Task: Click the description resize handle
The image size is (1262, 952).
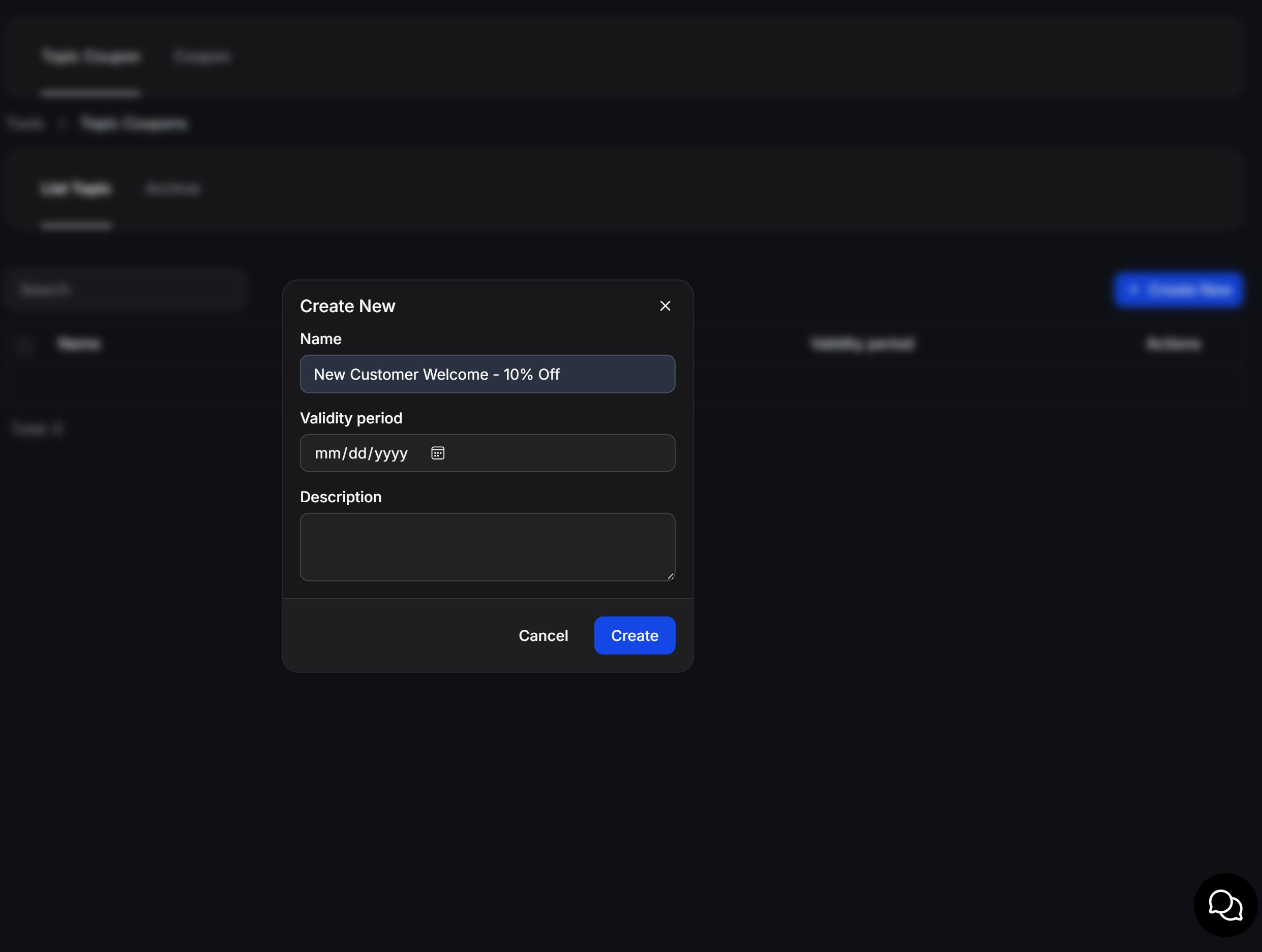Action: 670,576
